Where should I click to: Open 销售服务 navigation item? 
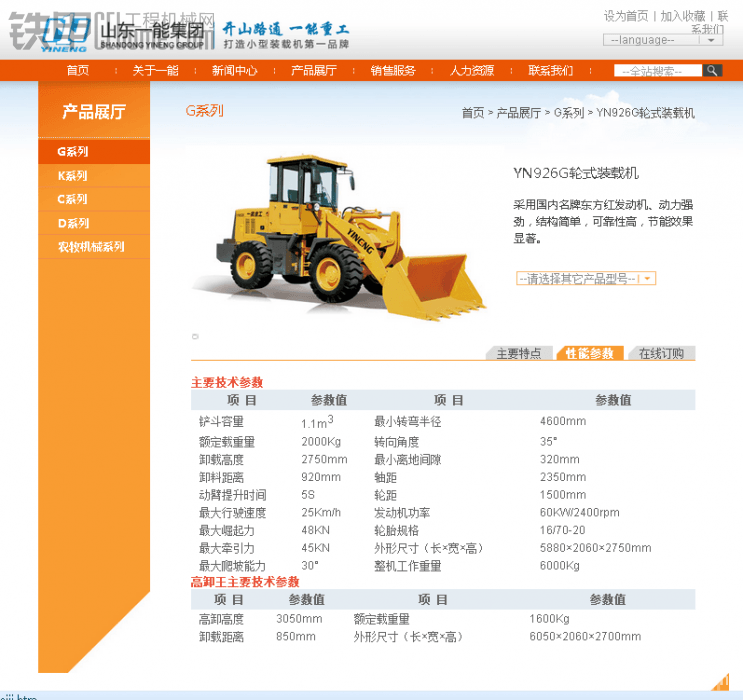393,71
